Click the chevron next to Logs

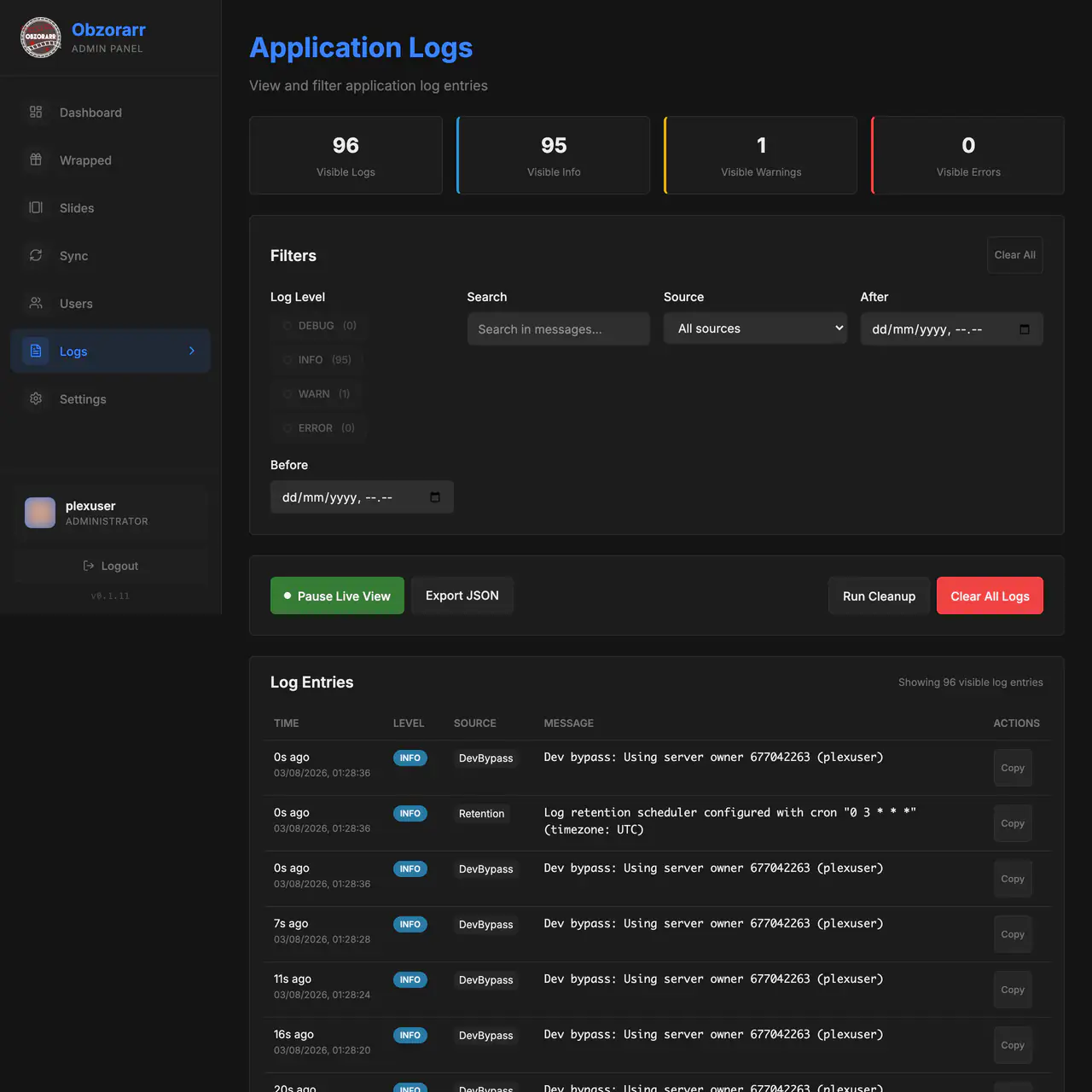(x=192, y=351)
